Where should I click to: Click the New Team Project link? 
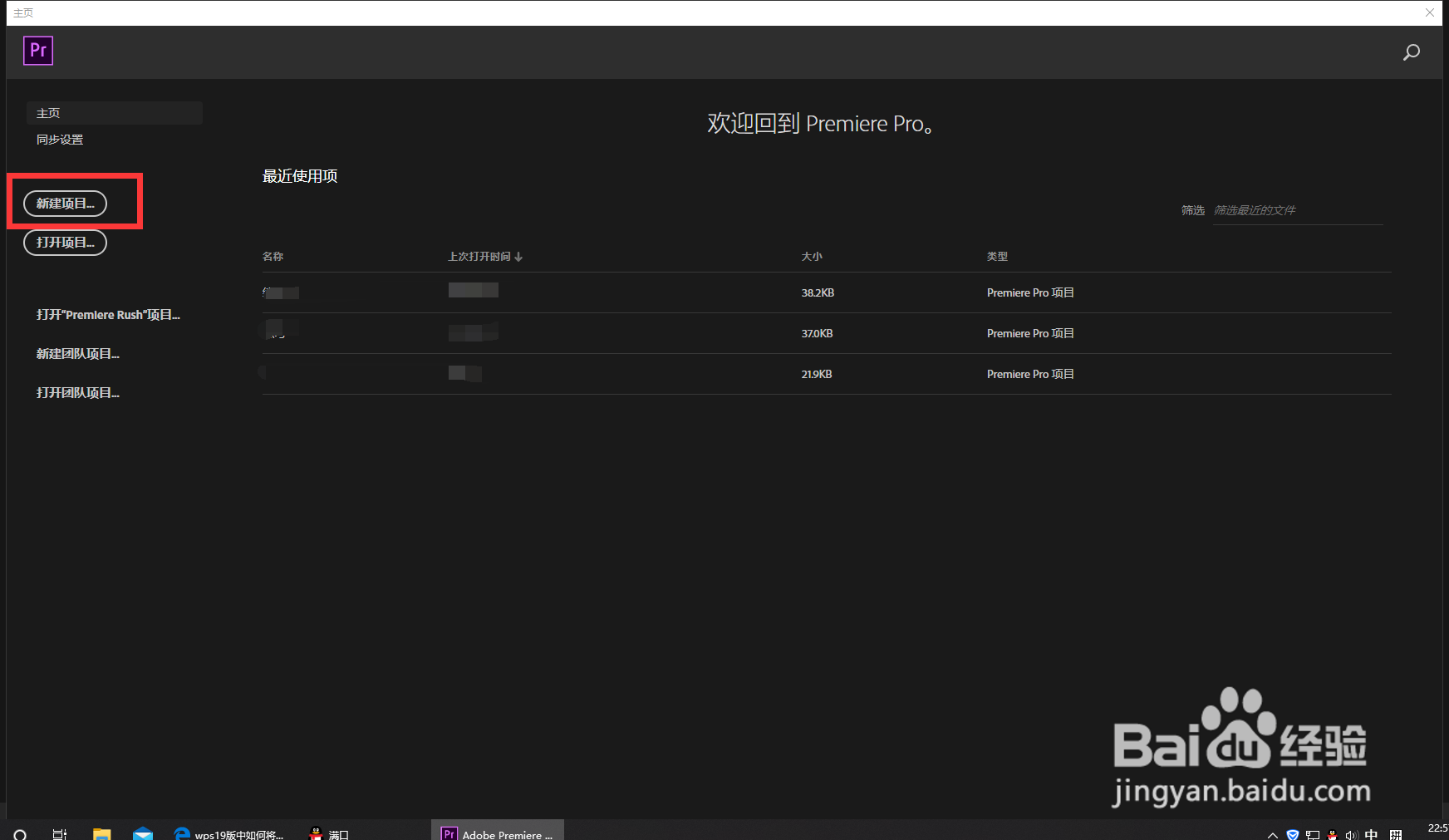point(78,354)
